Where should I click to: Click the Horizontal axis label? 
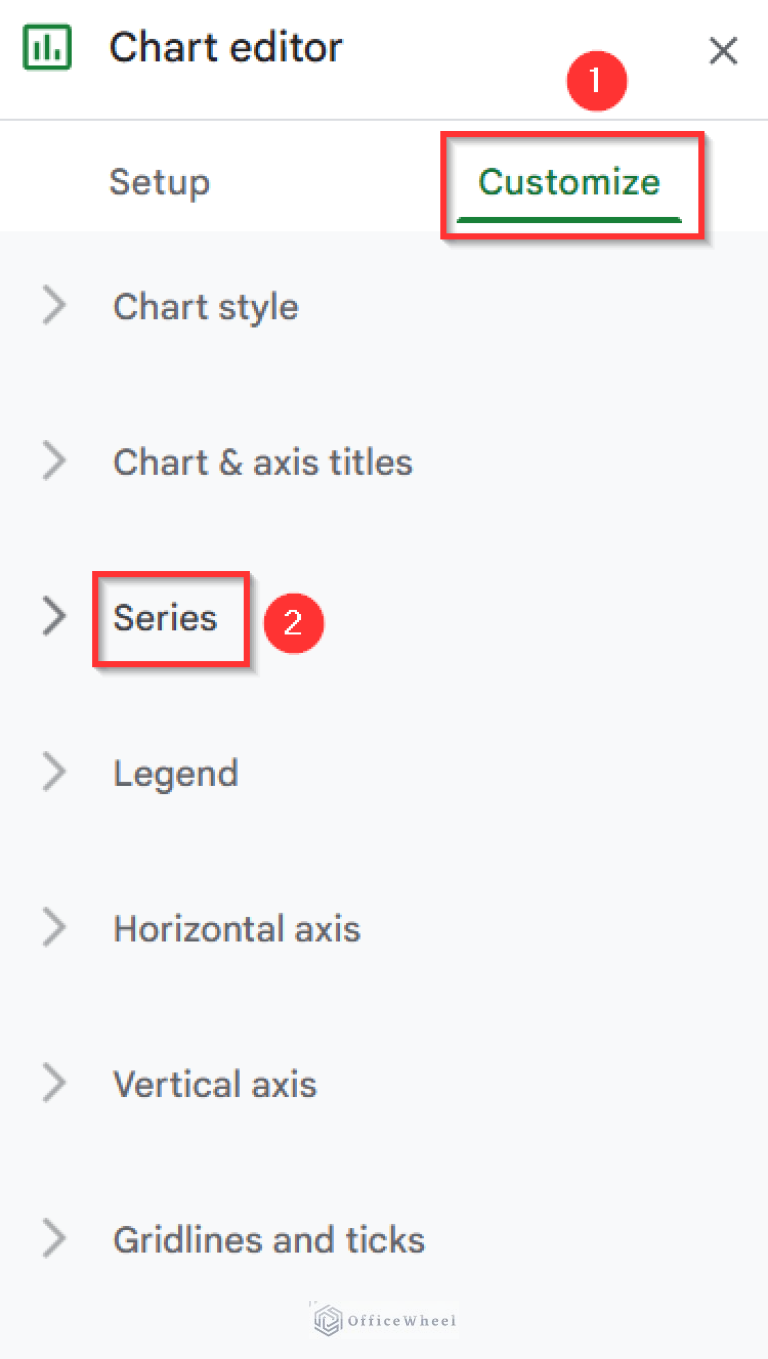[x=237, y=929]
